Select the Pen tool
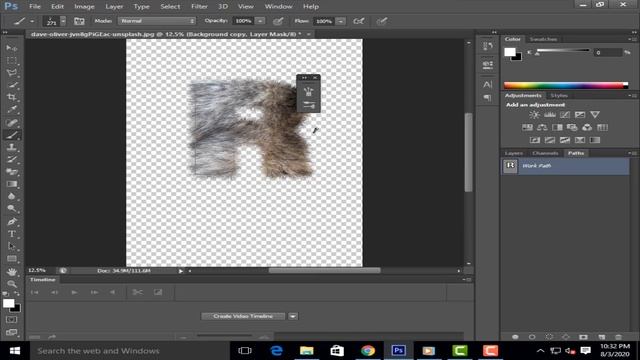Viewport: 640px width, 360px height. coord(11,222)
